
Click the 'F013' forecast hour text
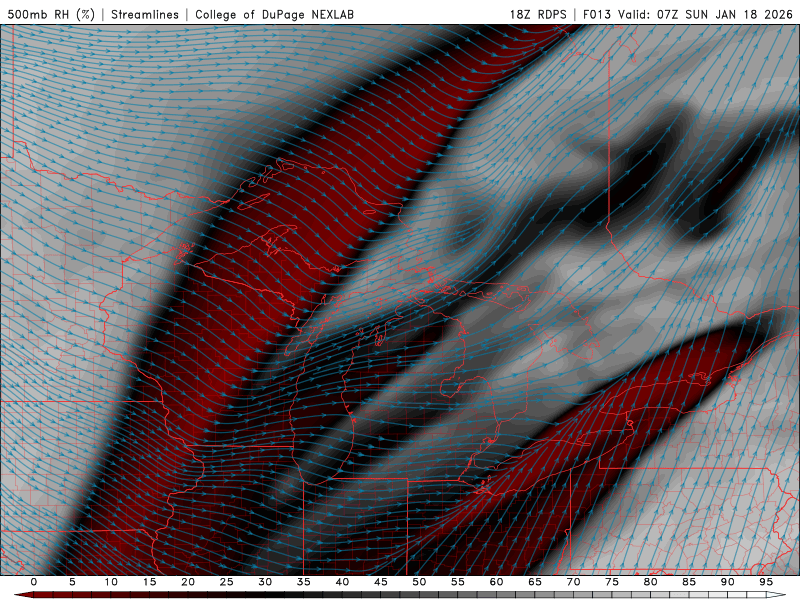point(596,14)
